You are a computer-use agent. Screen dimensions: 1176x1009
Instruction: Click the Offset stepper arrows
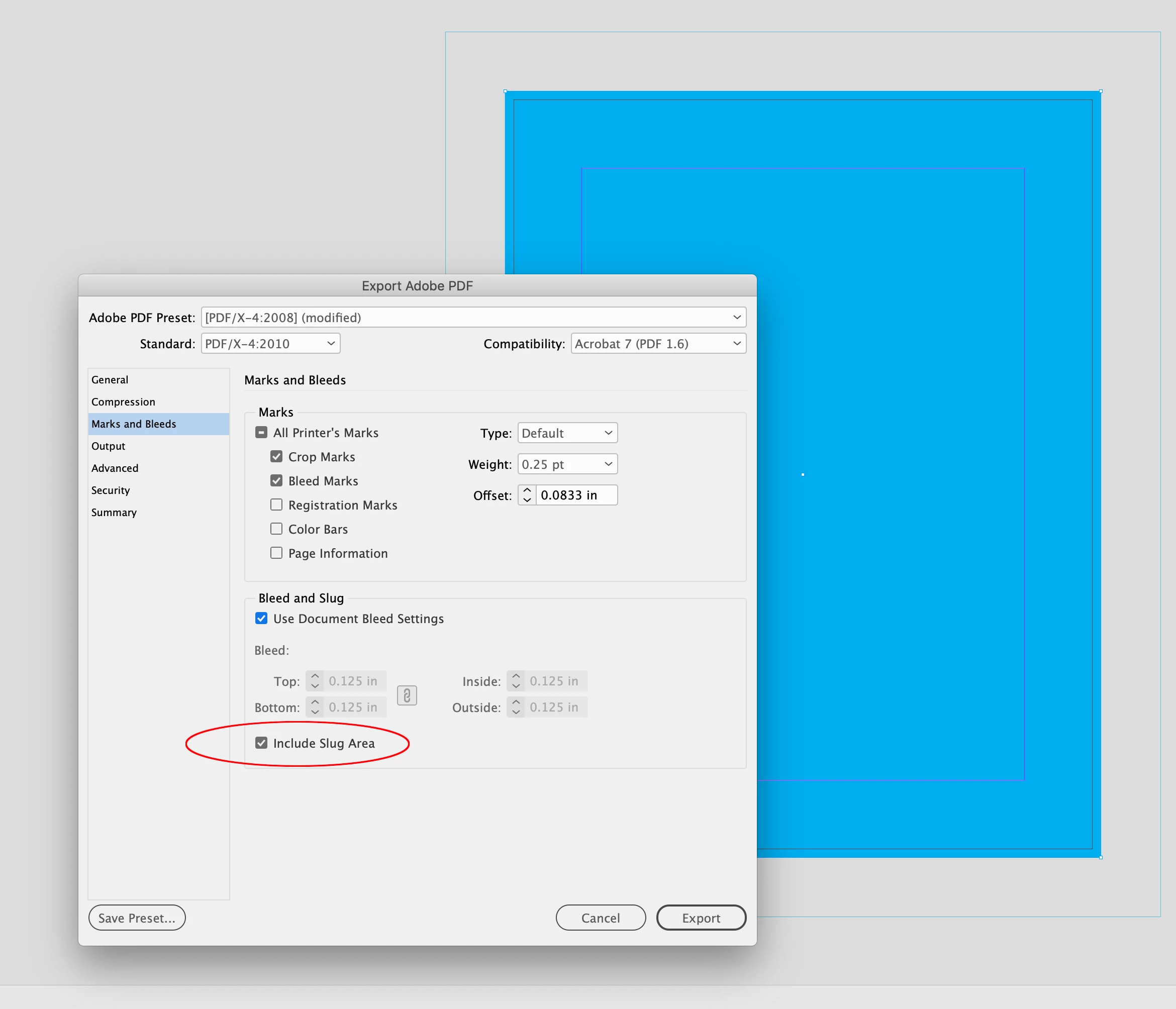pyautogui.click(x=527, y=495)
